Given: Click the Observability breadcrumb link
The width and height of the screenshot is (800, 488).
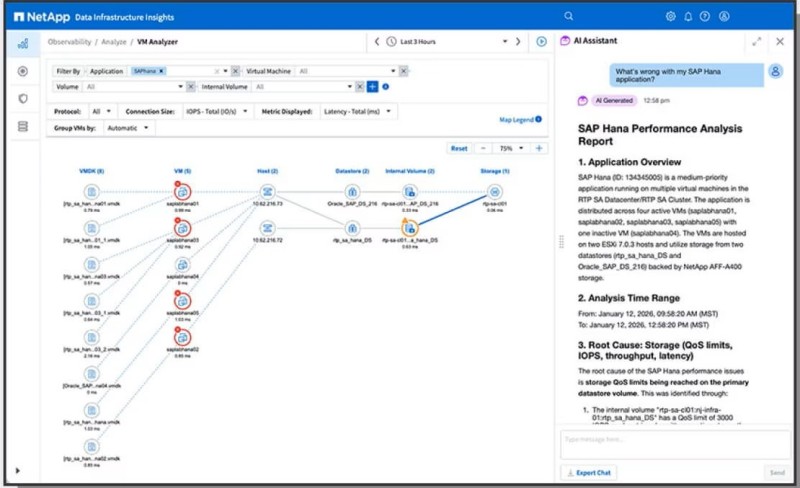Looking at the screenshot, I should tap(69, 41).
